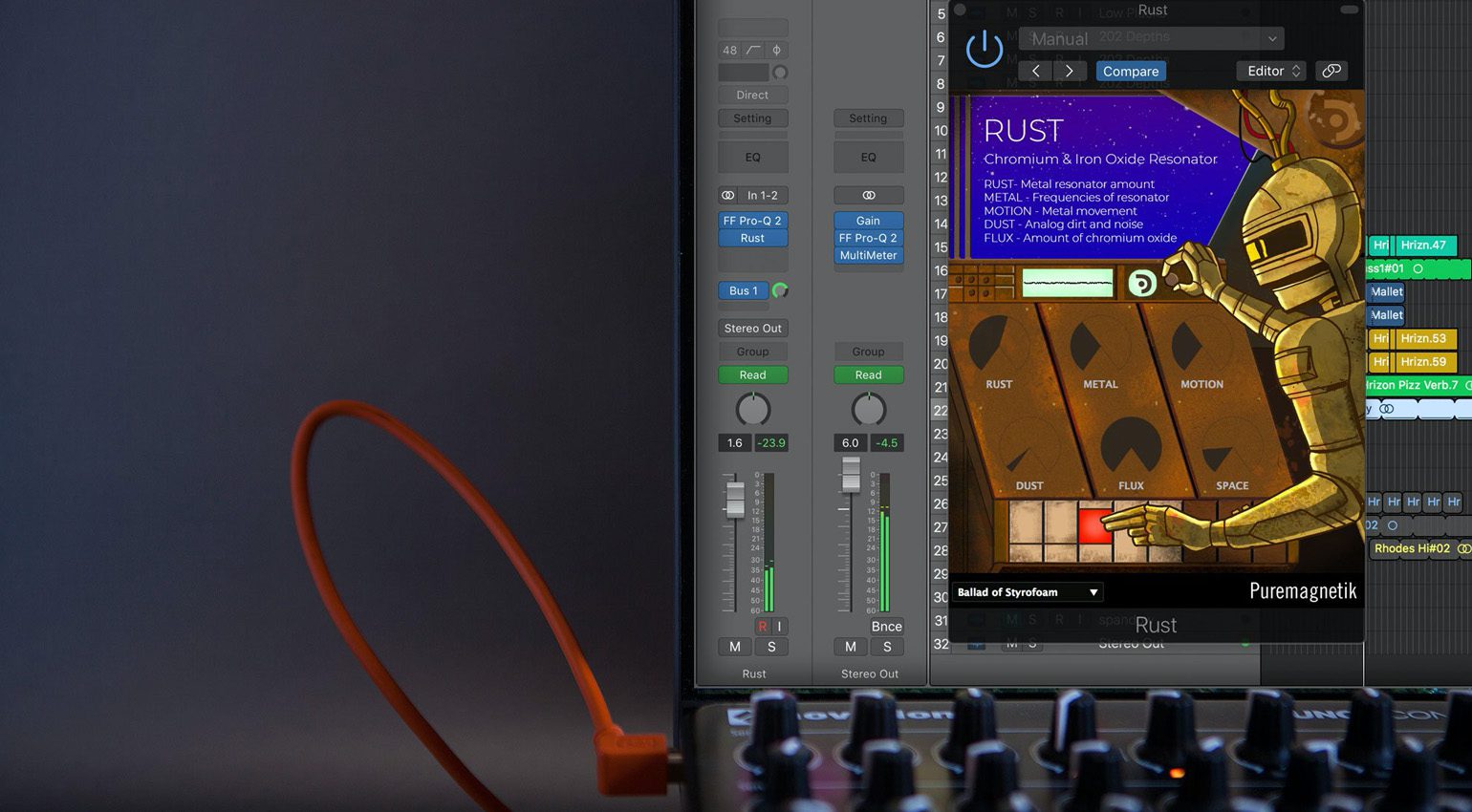
Task: Click the 1.6 fader value field
Action: 734,443
